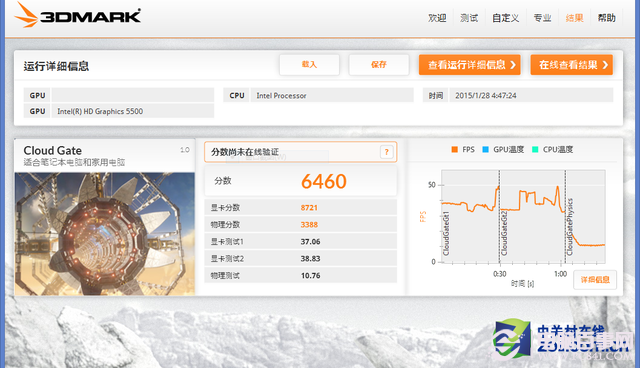This screenshot has height=368, width=640.
Task: Click the orange FPS legend swatch
Action: [454, 149]
